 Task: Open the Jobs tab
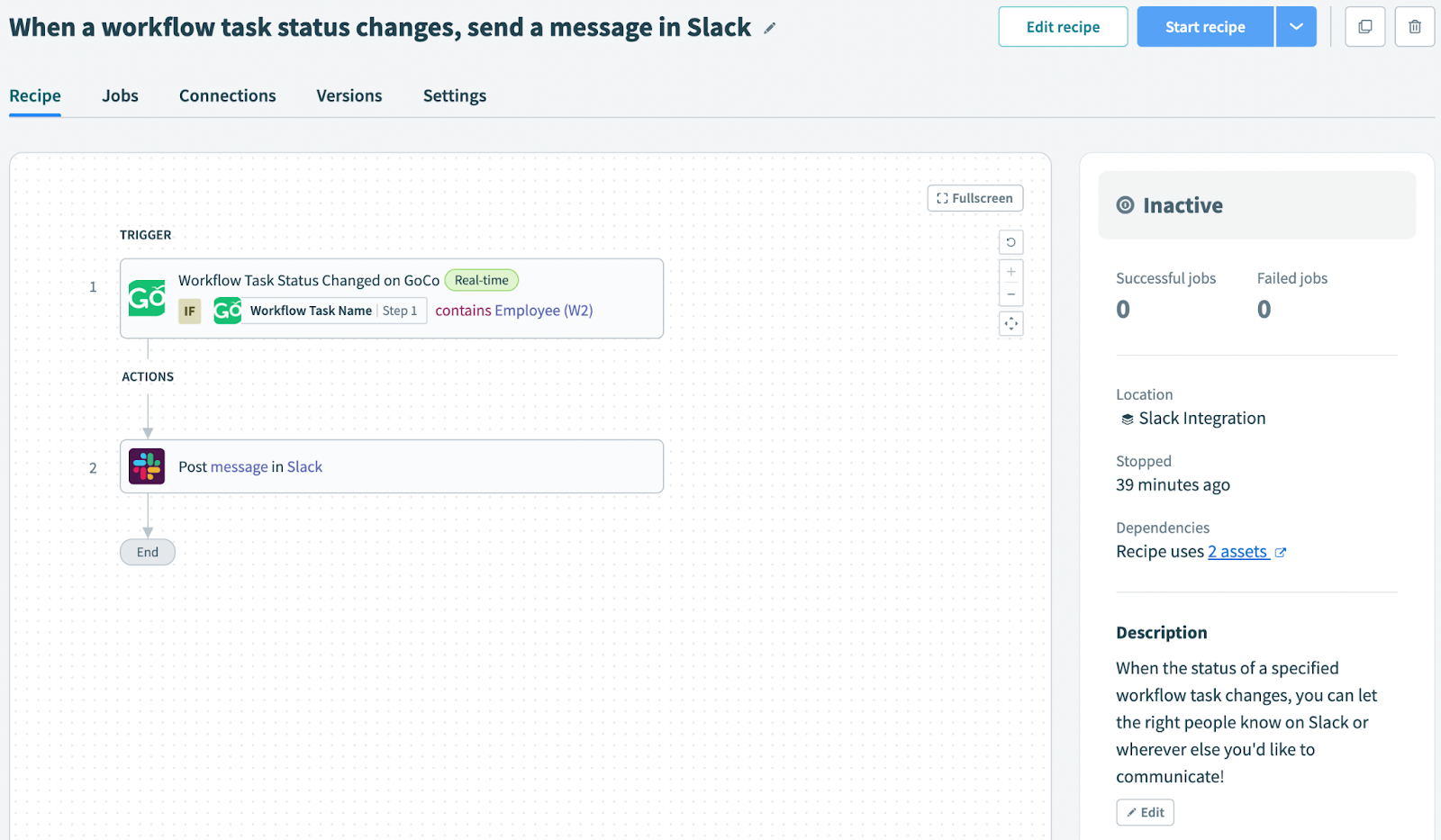[120, 95]
